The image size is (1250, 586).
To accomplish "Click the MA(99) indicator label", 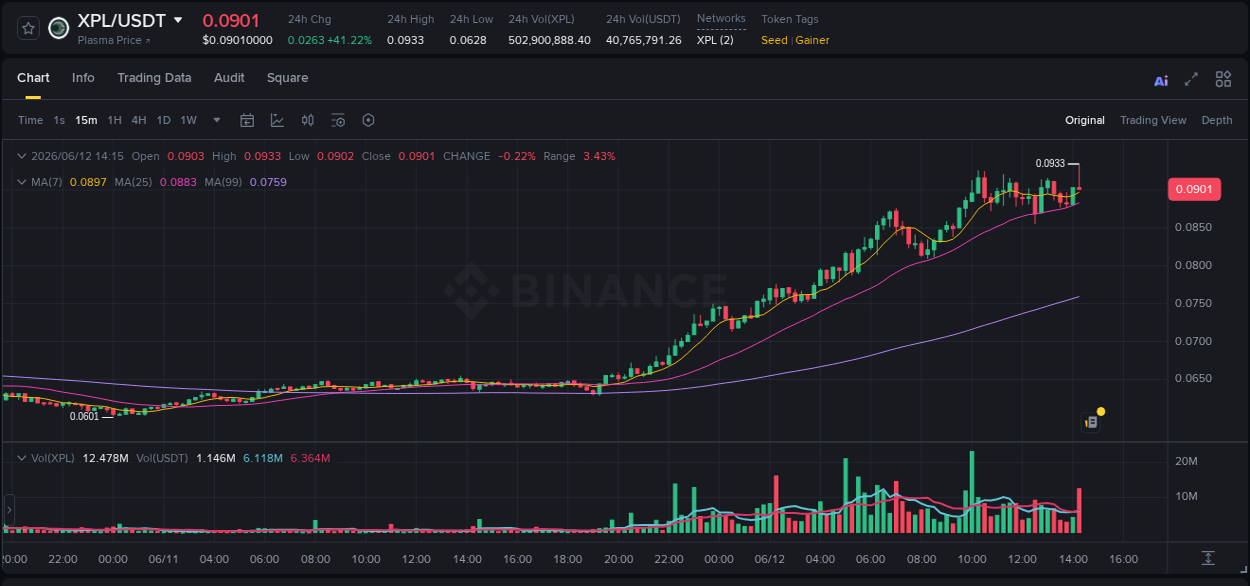I will pyautogui.click(x=222, y=182).
